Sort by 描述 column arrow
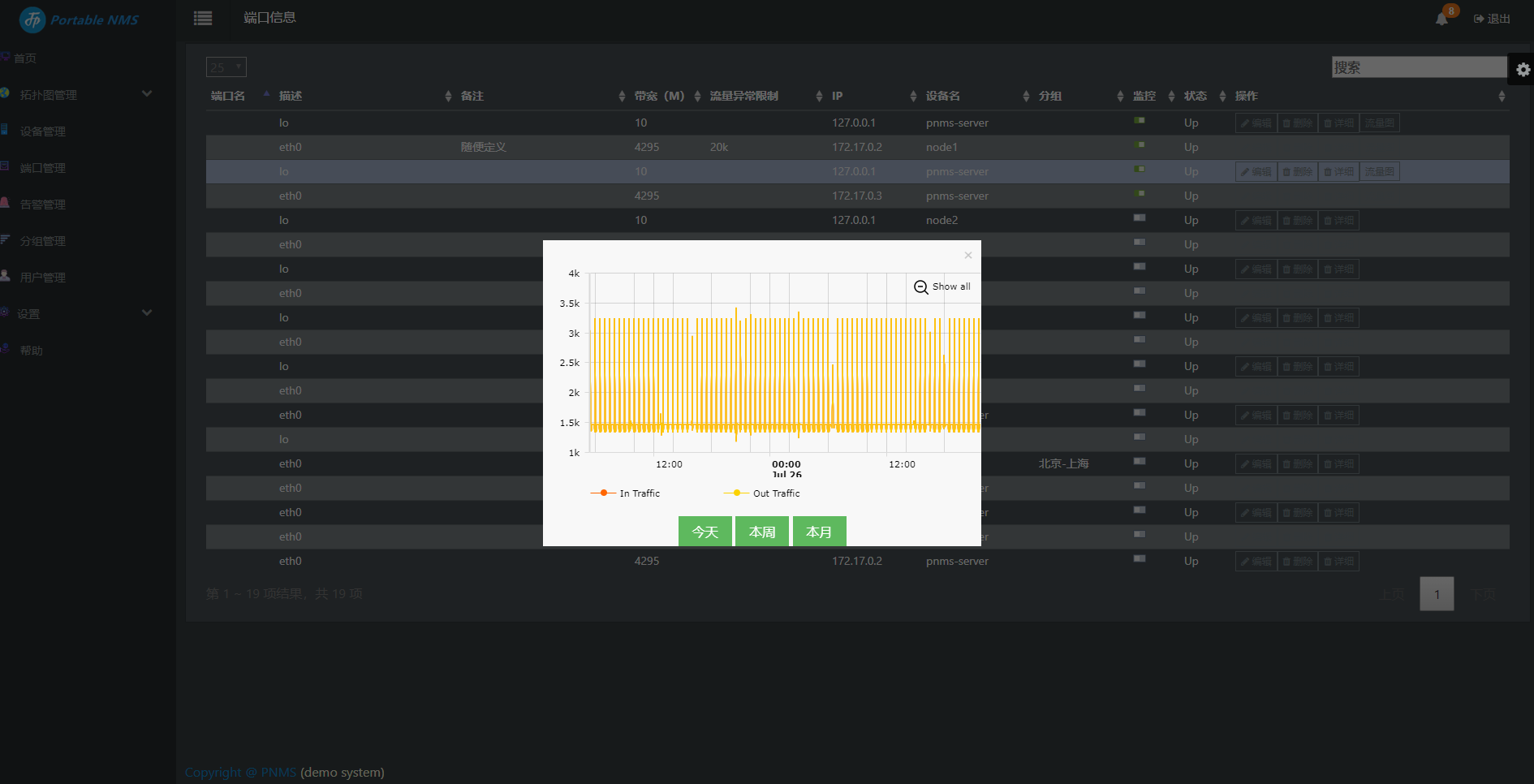The image size is (1534, 784). click(448, 97)
